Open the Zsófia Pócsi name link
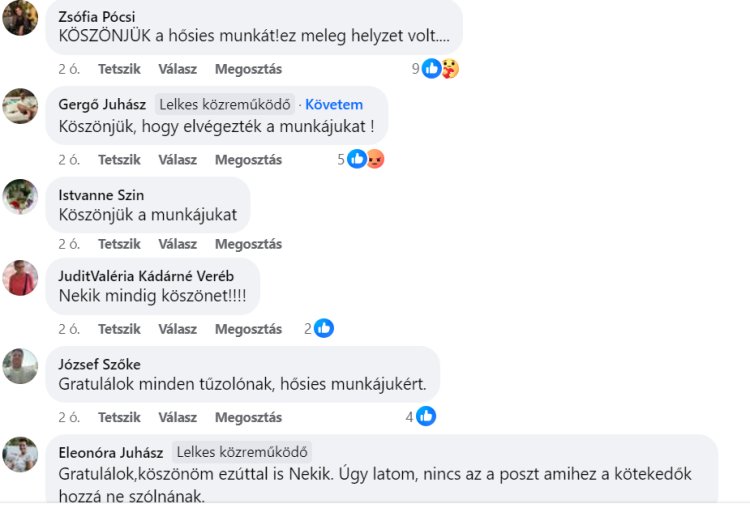 97,17
